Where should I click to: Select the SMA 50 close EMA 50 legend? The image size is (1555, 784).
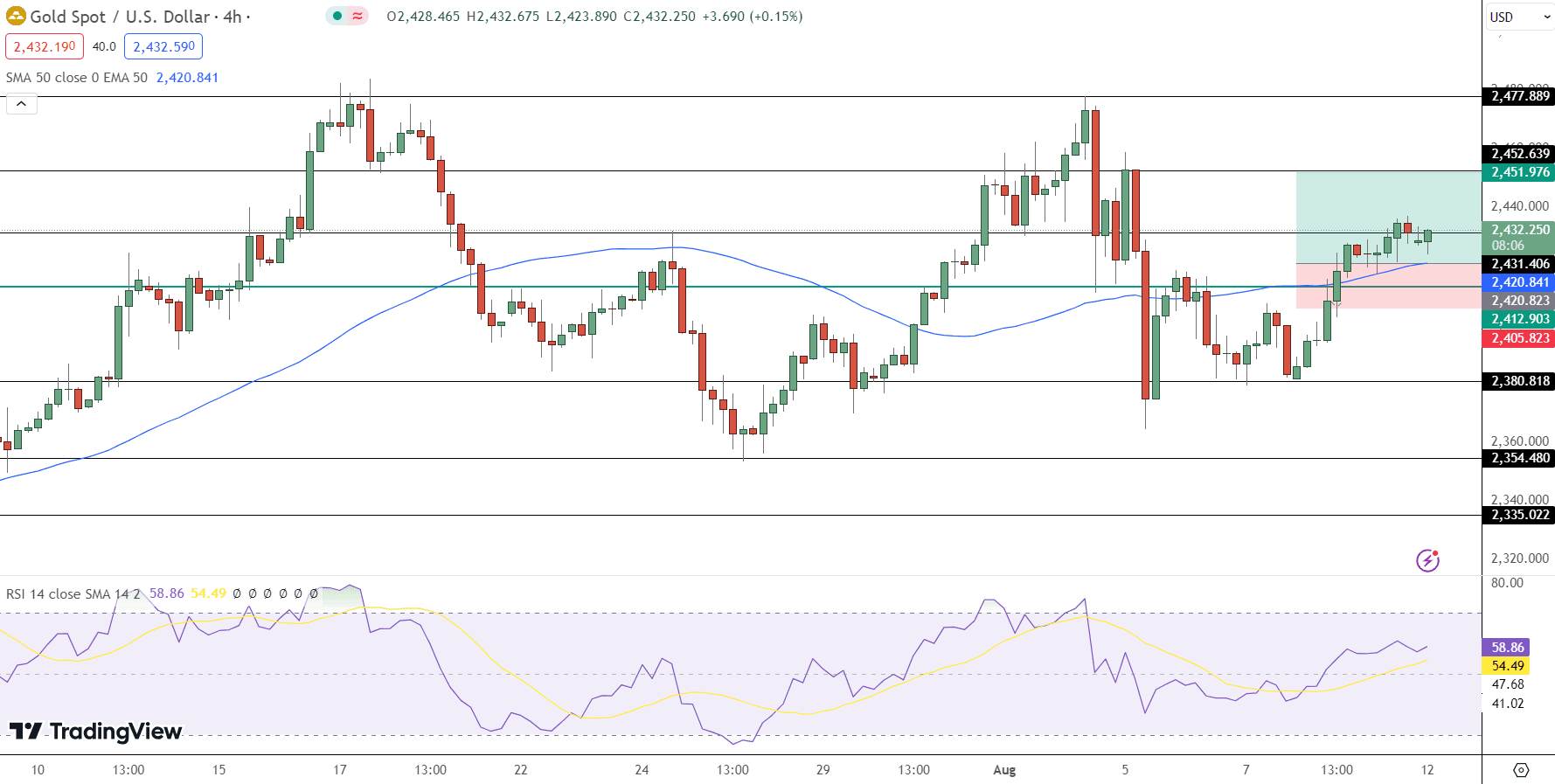click(x=77, y=78)
